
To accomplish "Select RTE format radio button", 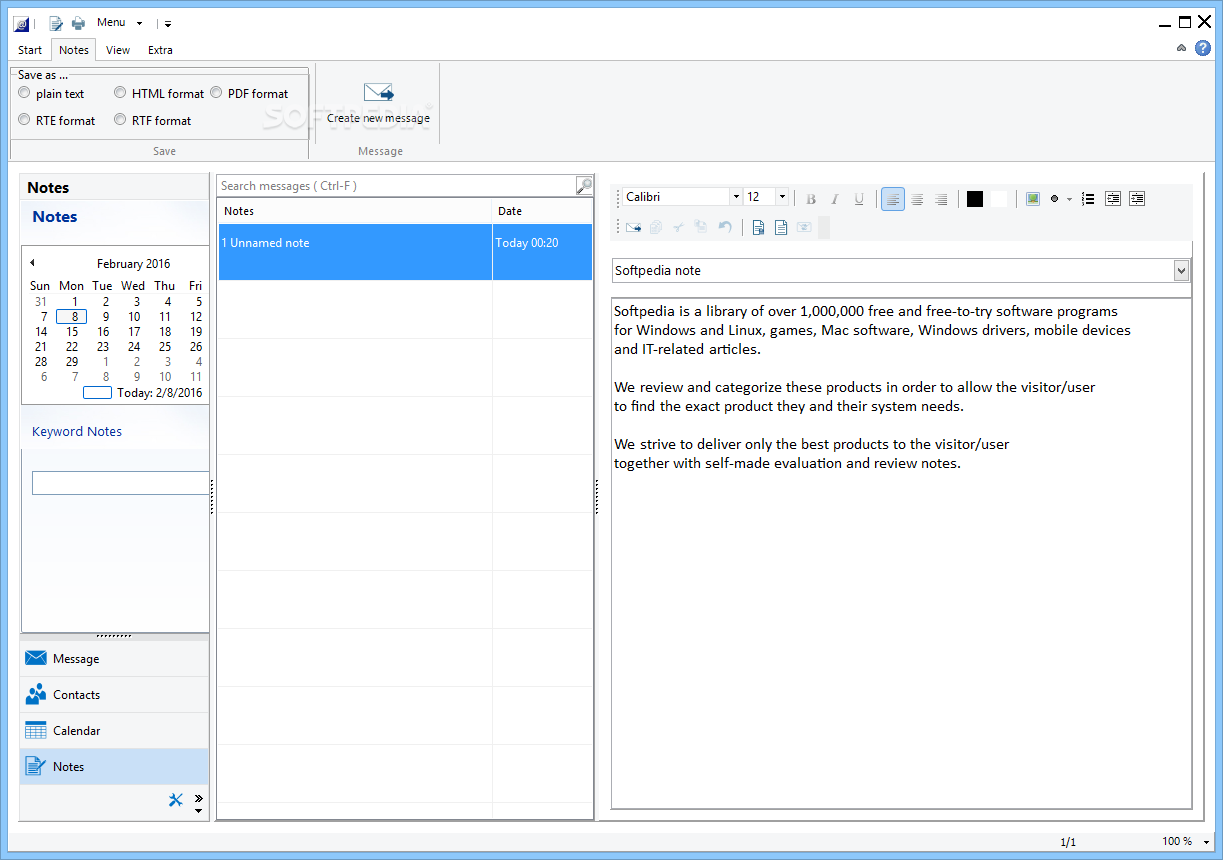I will pos(24,120).
